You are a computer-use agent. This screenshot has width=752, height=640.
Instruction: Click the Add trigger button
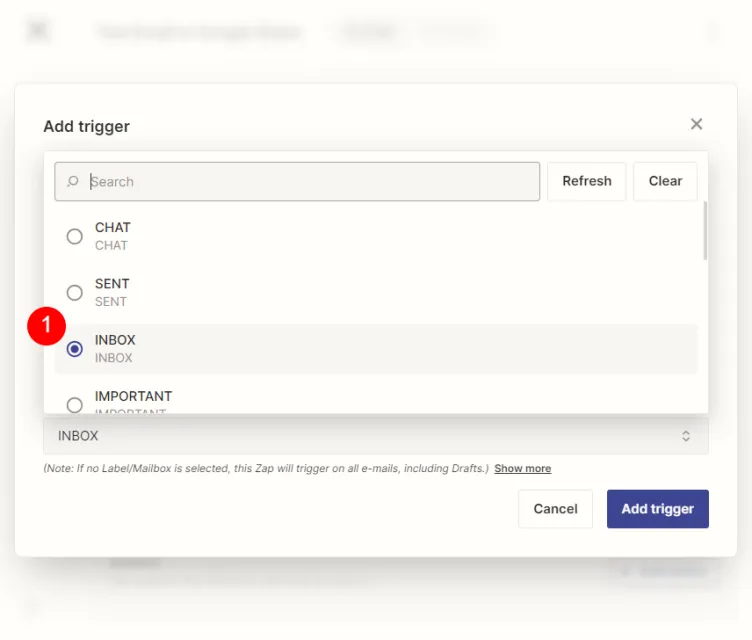[x=658, y=509]
